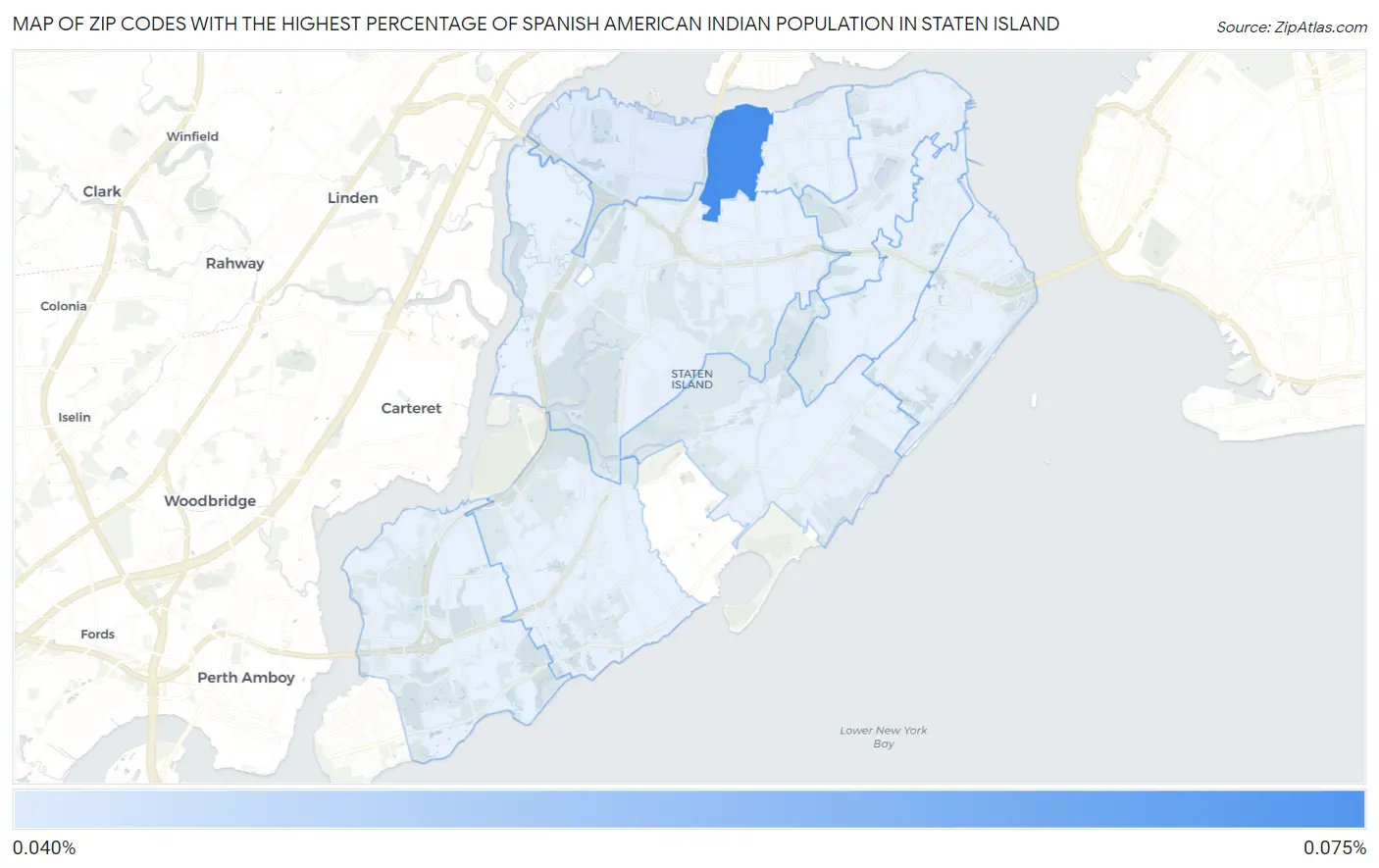Click the Rahway city label
The image size is (1379, 868).
234,263
